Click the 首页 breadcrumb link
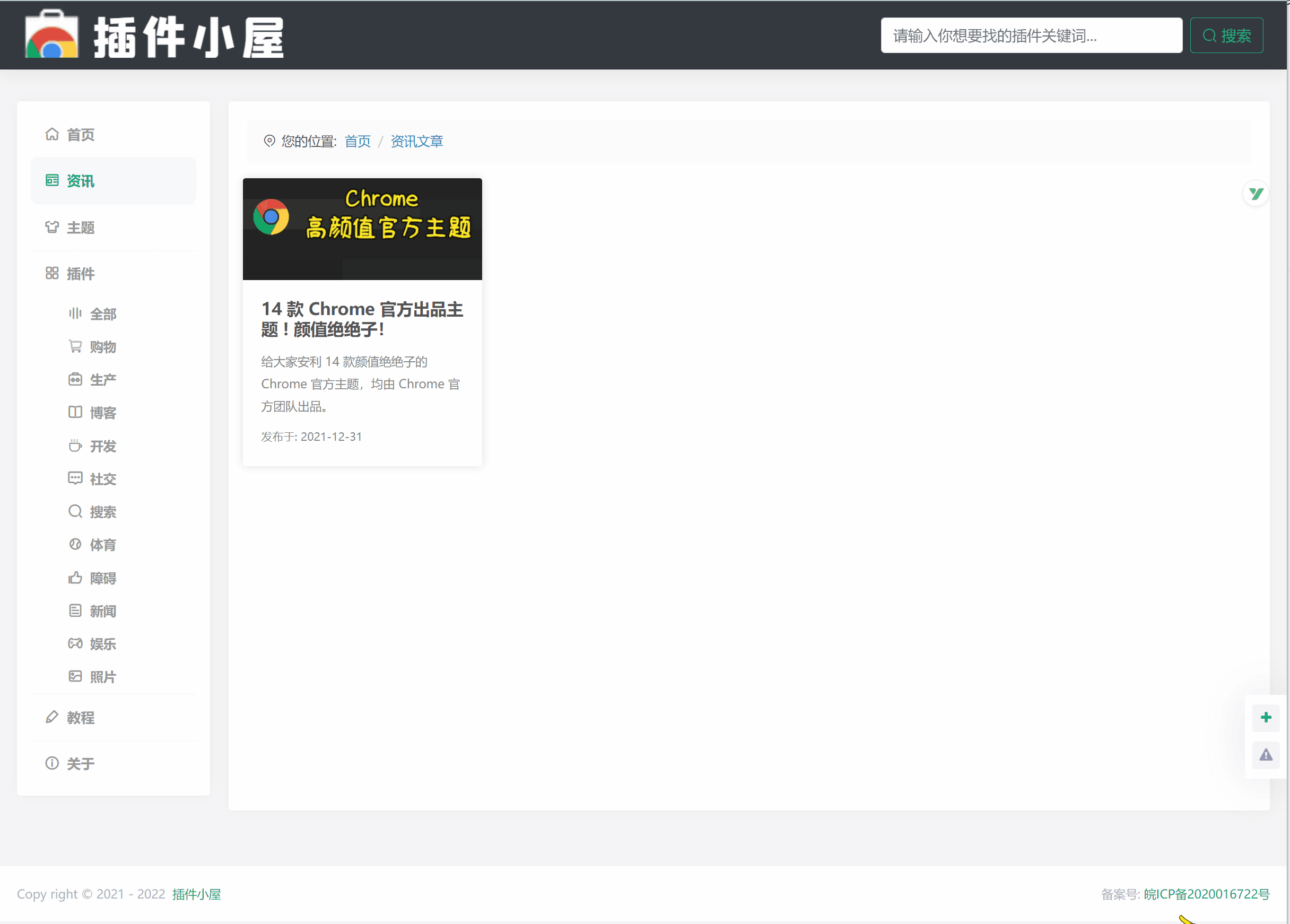 tap(357, 142)
